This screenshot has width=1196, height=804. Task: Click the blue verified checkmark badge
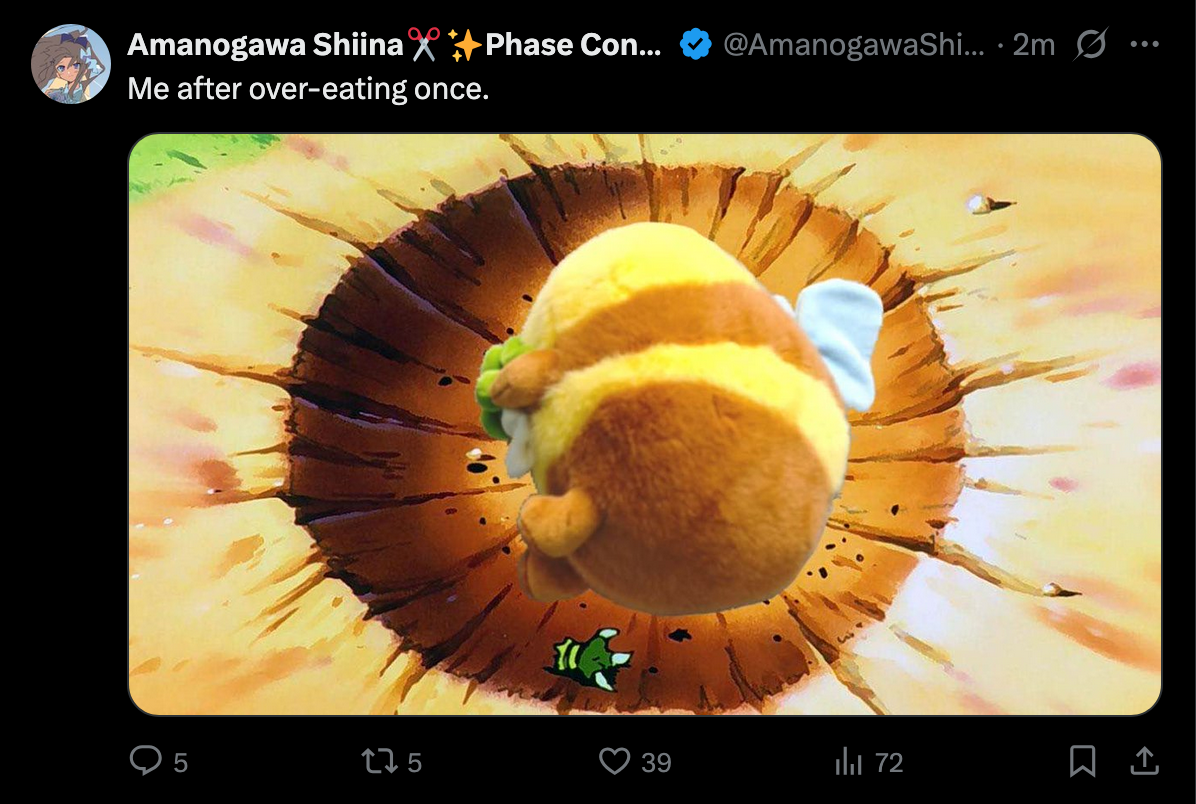point(695,44)
